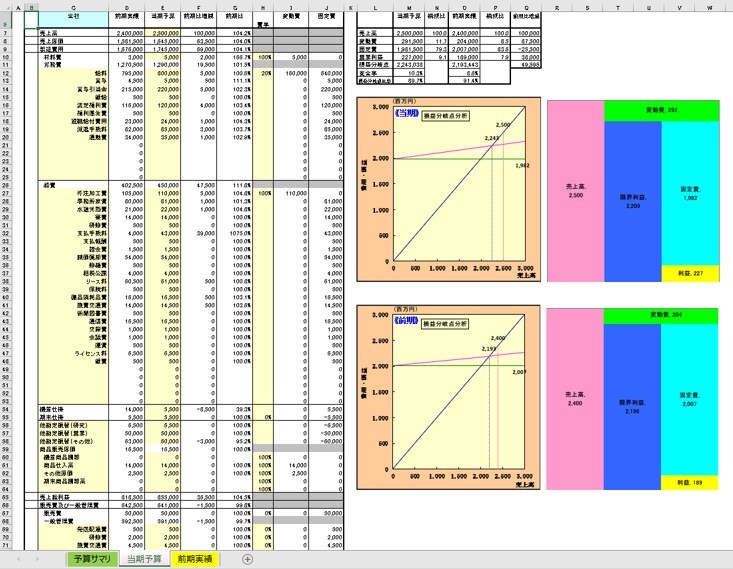Image resolution: width=733 pixels, height=569 pixels.
Task: Click the 全社 header cell
Action: pyautogui.click(x=73, y=20)
